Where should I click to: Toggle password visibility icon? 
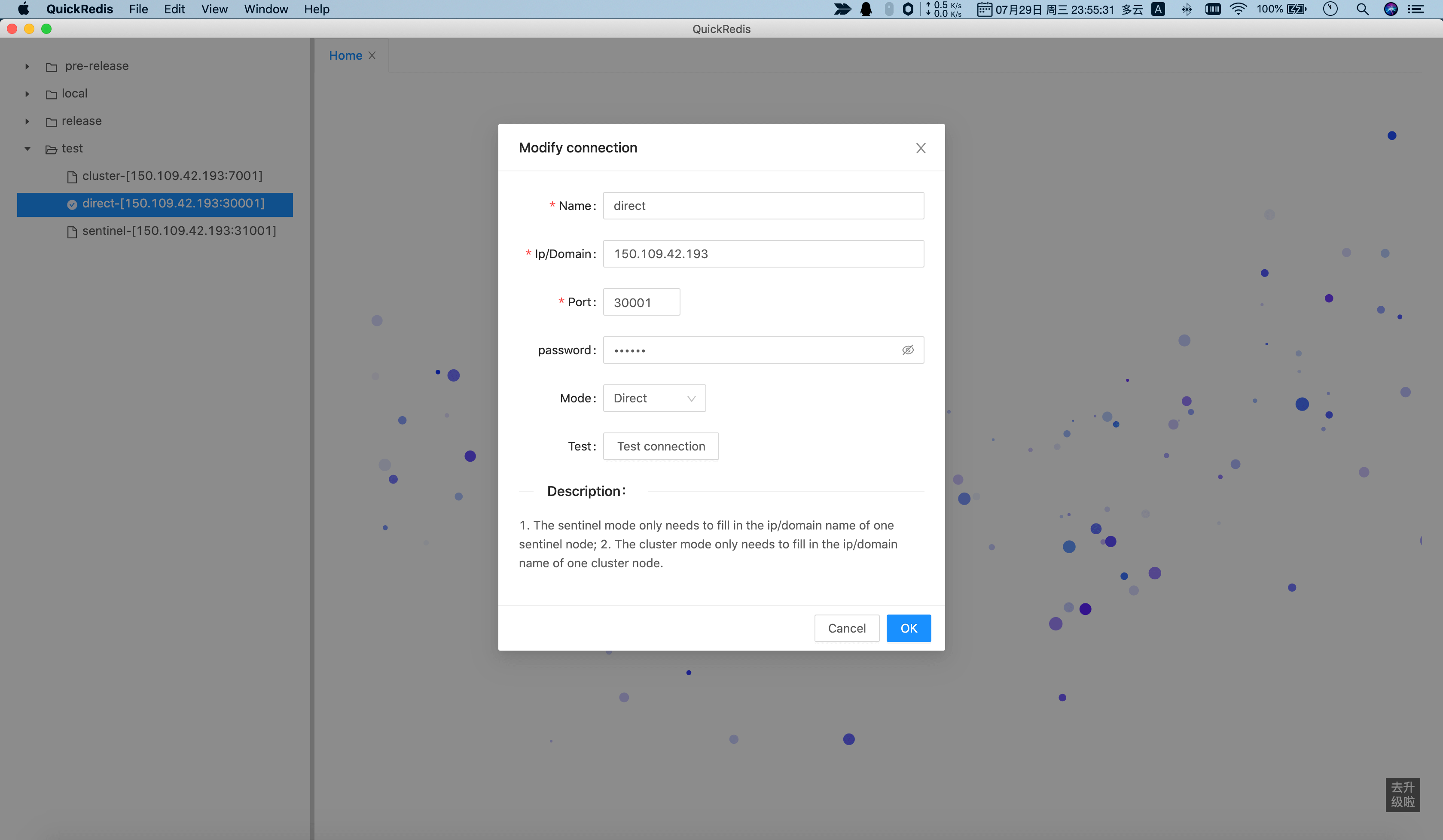pos(908,349)
